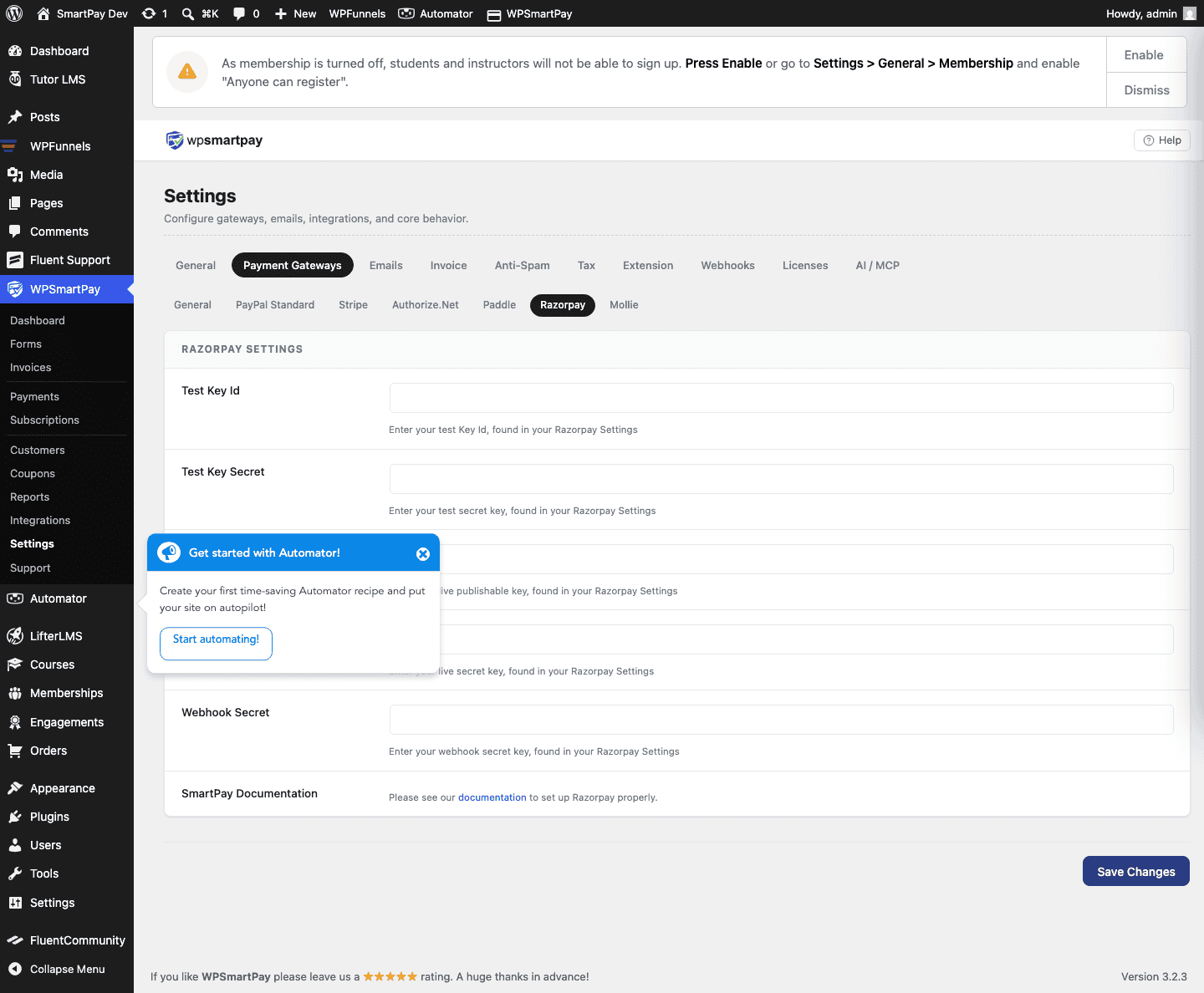This screenshot has height=993, width=1204.
Task: Click the Media icon in sidebar
Action: [x=15, y=175]
